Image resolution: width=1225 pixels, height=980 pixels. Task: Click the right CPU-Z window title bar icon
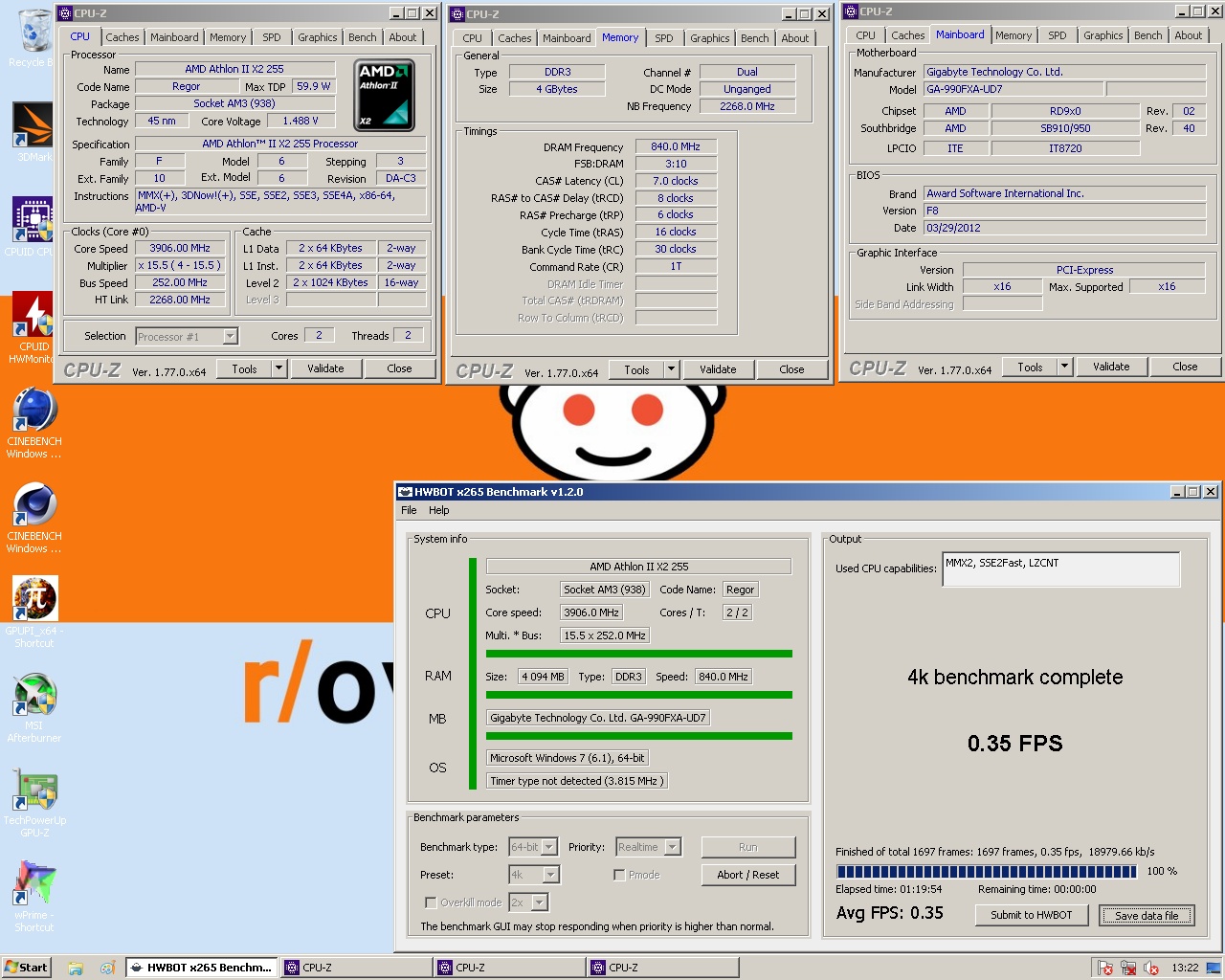[x=851, y=11]
